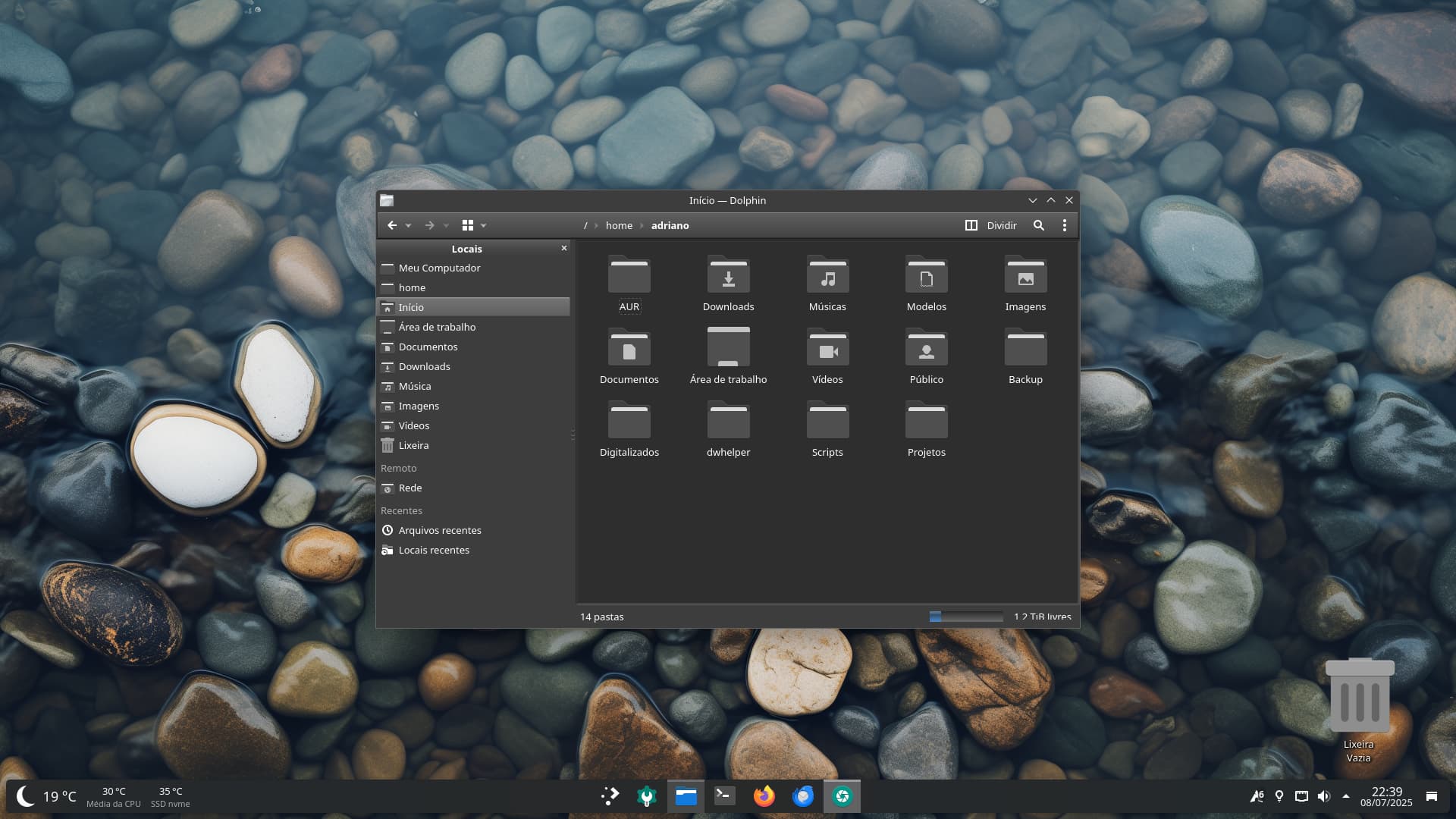This screenshot has width=1456, height=819.
Task: Click the back navigation arrow in Dolphin
Action: click(392, 225)
